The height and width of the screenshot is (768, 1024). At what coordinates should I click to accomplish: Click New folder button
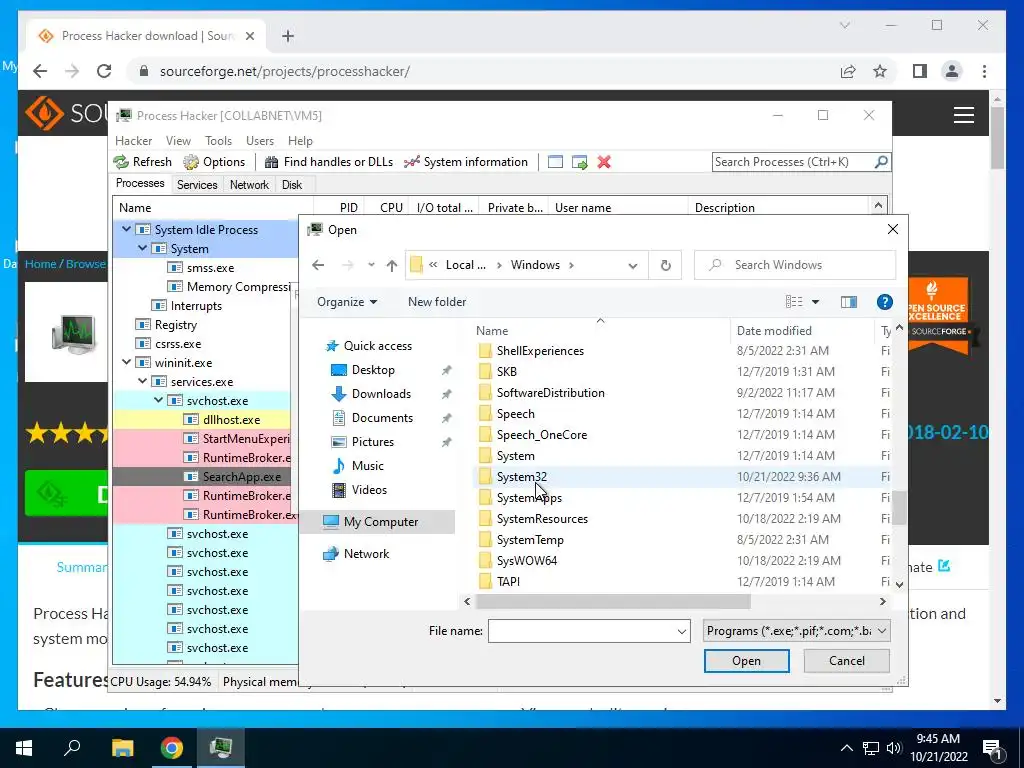pos(437,302)
